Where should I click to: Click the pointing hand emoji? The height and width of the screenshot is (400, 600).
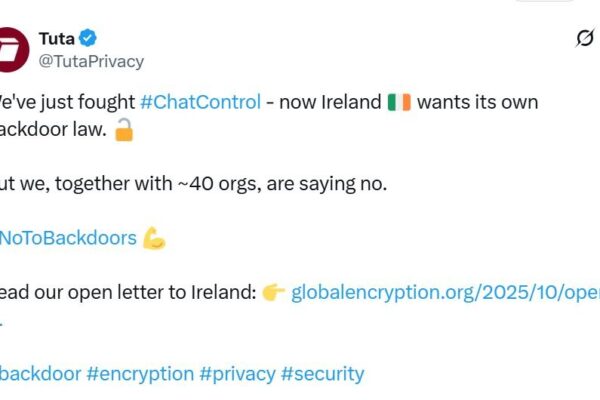tap(274, 292)
